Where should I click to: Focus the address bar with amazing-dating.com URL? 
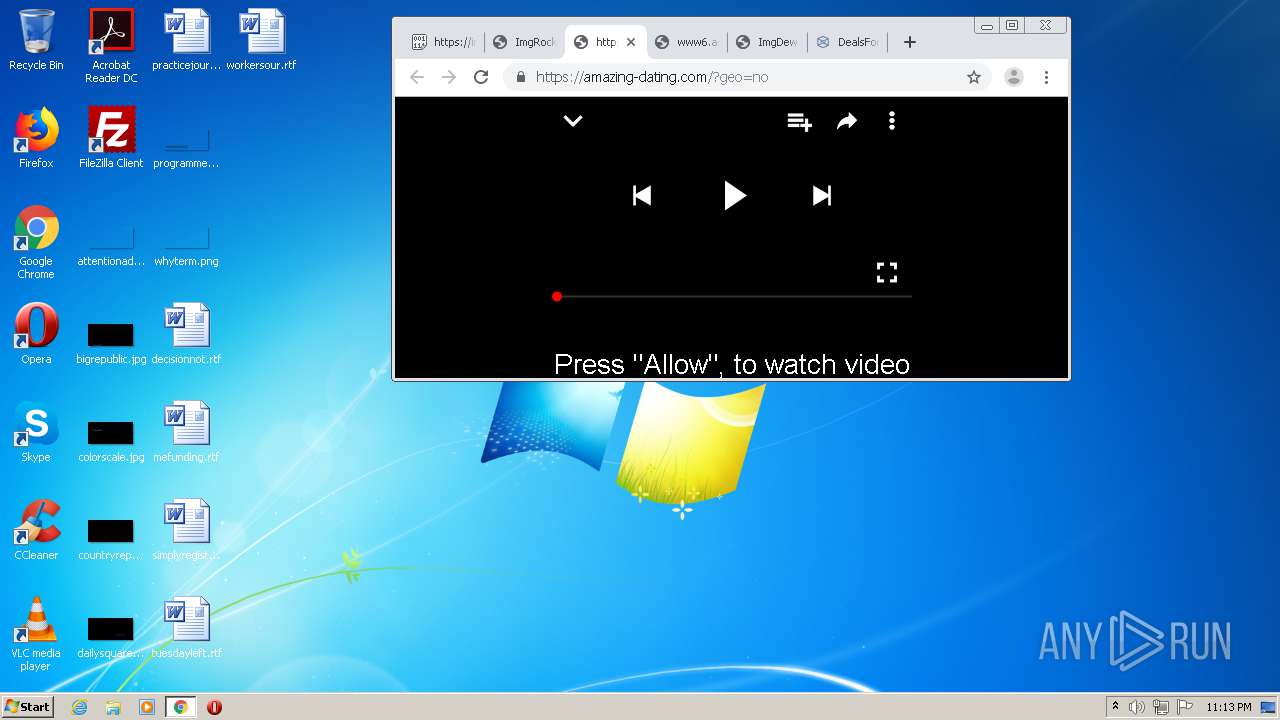[747, 77]
